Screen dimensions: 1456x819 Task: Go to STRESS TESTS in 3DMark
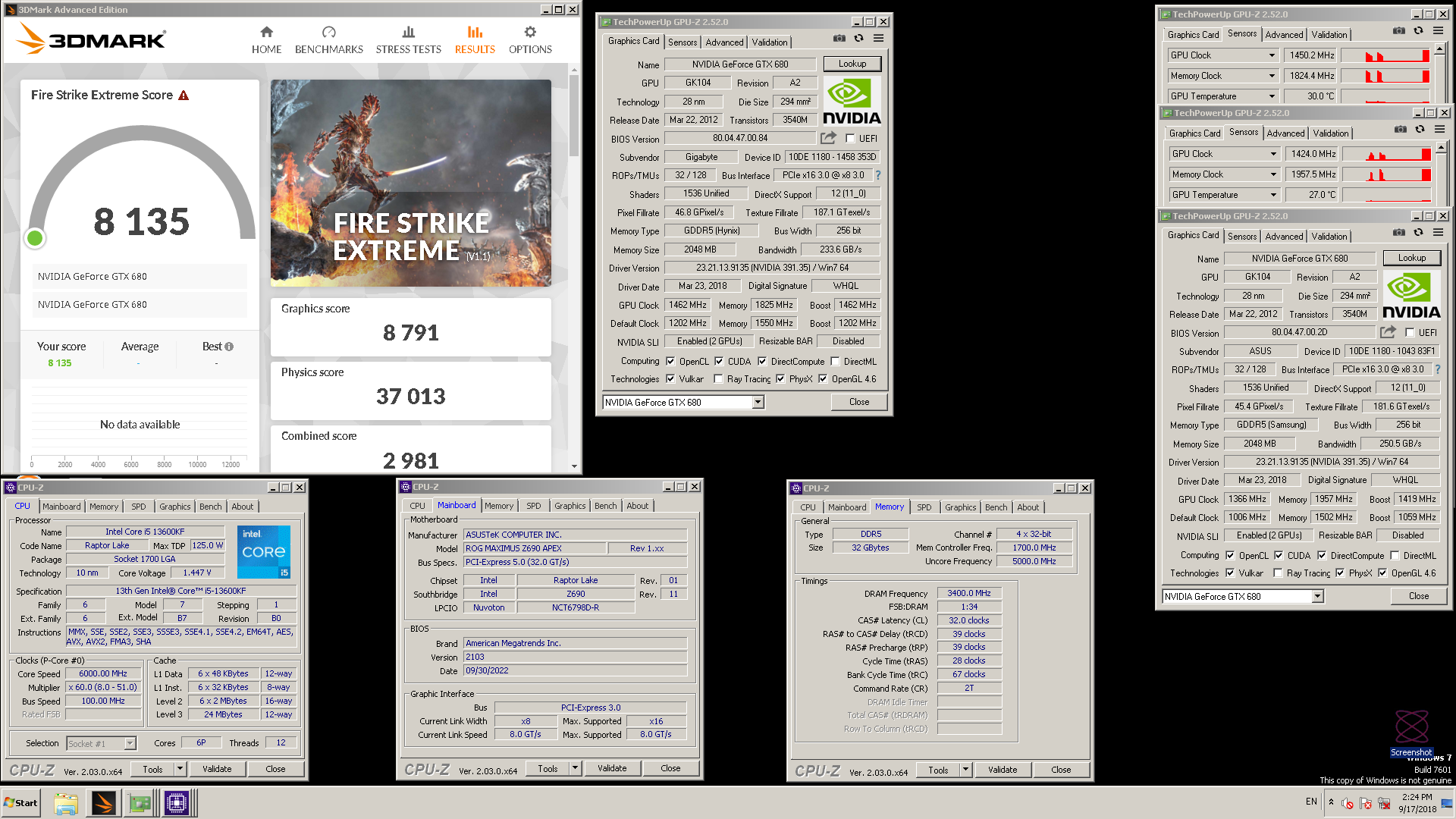[408, 40]
